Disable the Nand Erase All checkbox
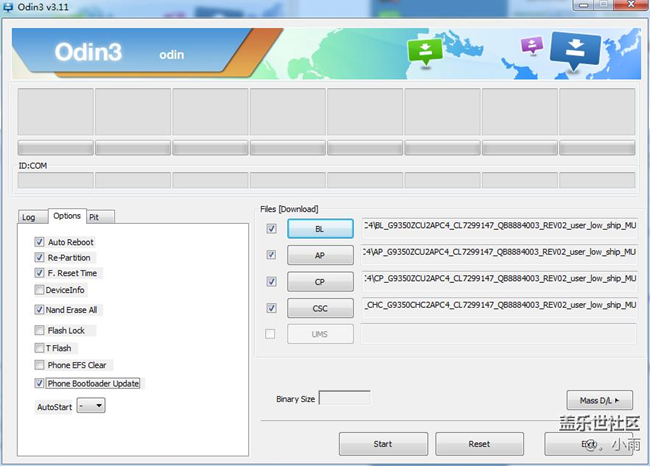 (39, 310)
